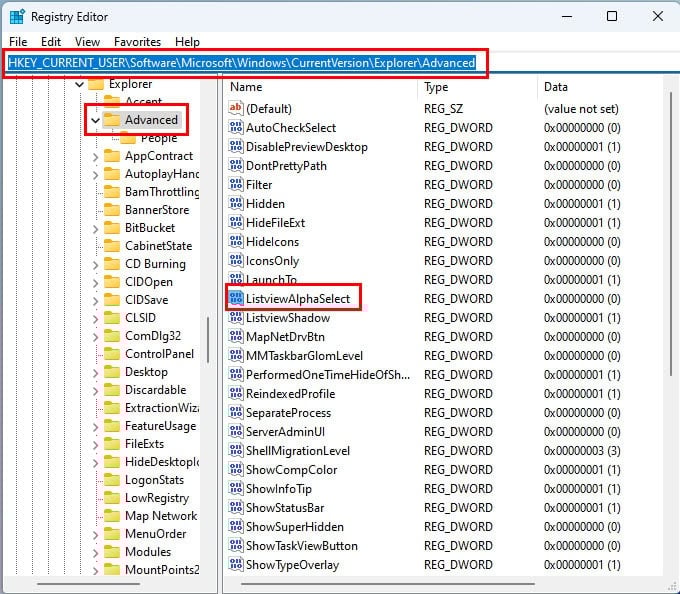Click the Hidden DWORD value icon

click(236, 203)
